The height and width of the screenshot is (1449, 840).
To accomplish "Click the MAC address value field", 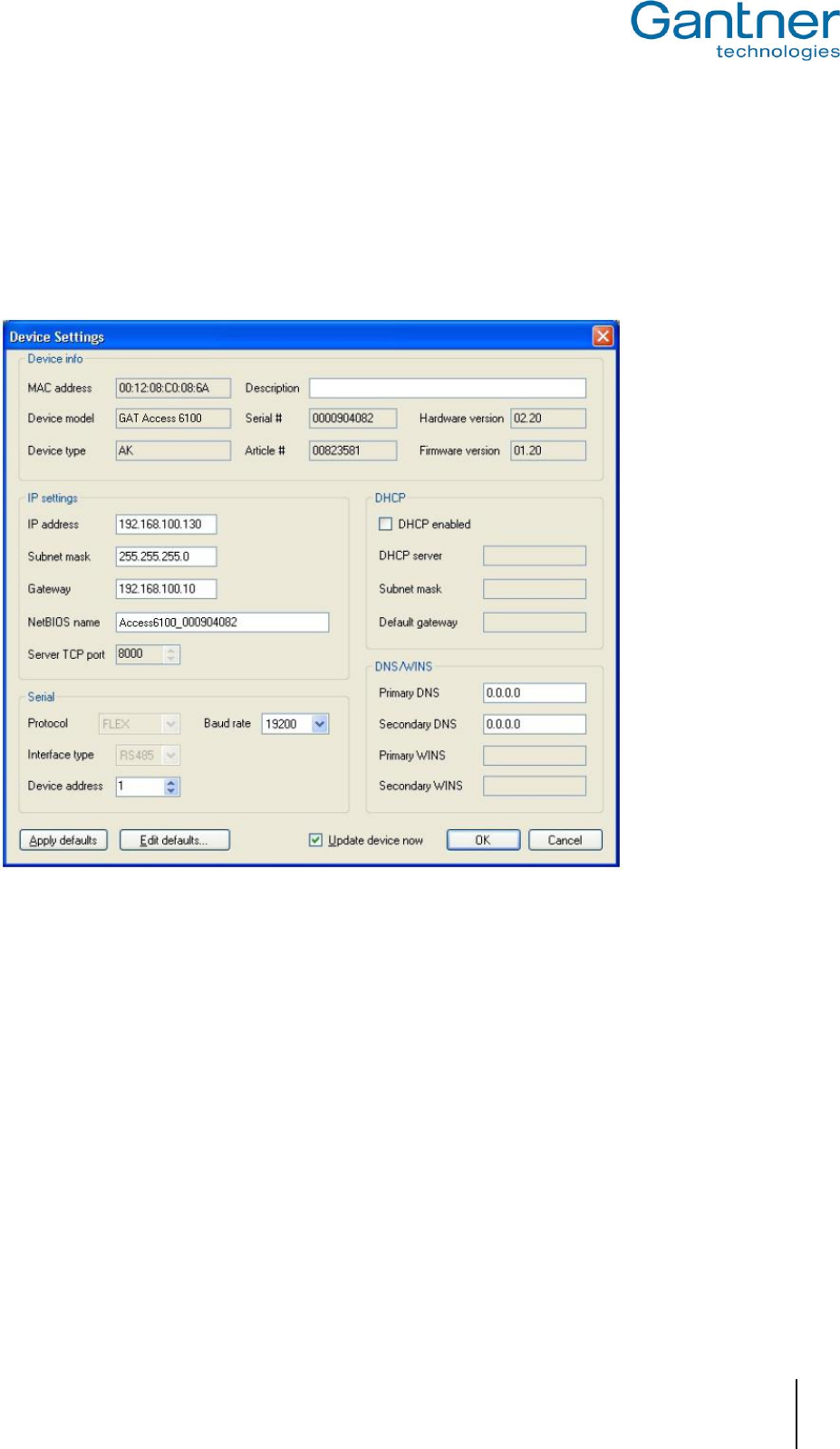I will pos(173,388).
